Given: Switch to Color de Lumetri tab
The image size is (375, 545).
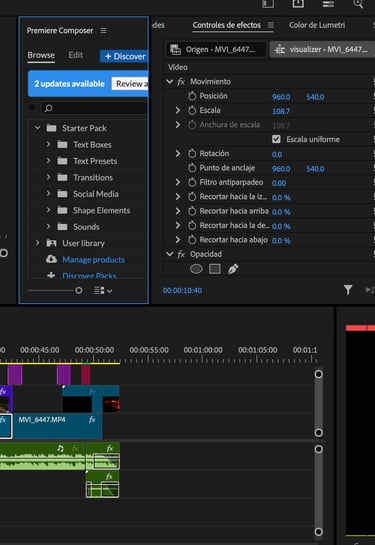Looking at the screenshot, I should pyautogui.click(x=317, y=25).
